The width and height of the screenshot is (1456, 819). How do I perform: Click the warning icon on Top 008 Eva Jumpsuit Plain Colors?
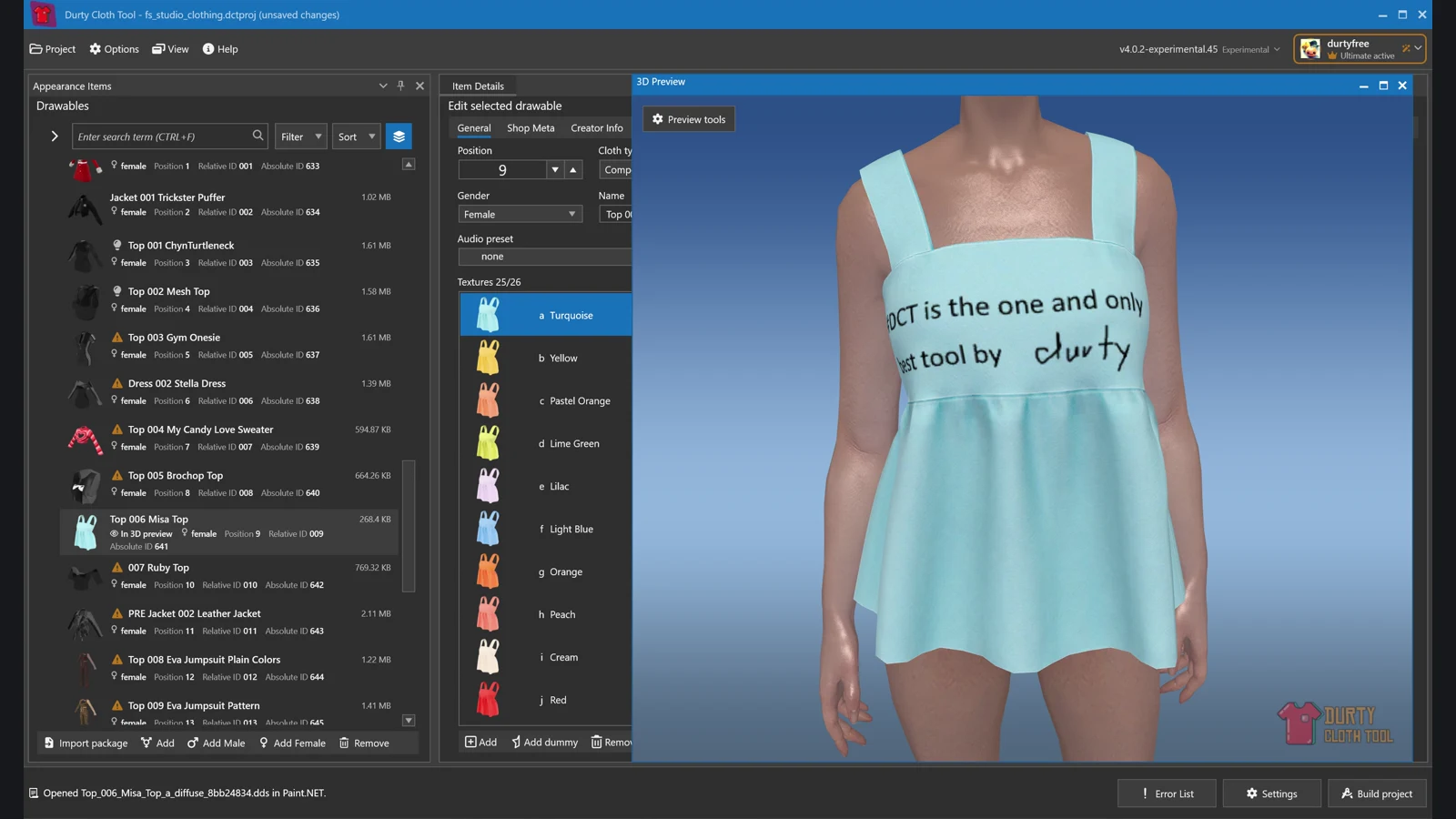click(x=117, y=660)
